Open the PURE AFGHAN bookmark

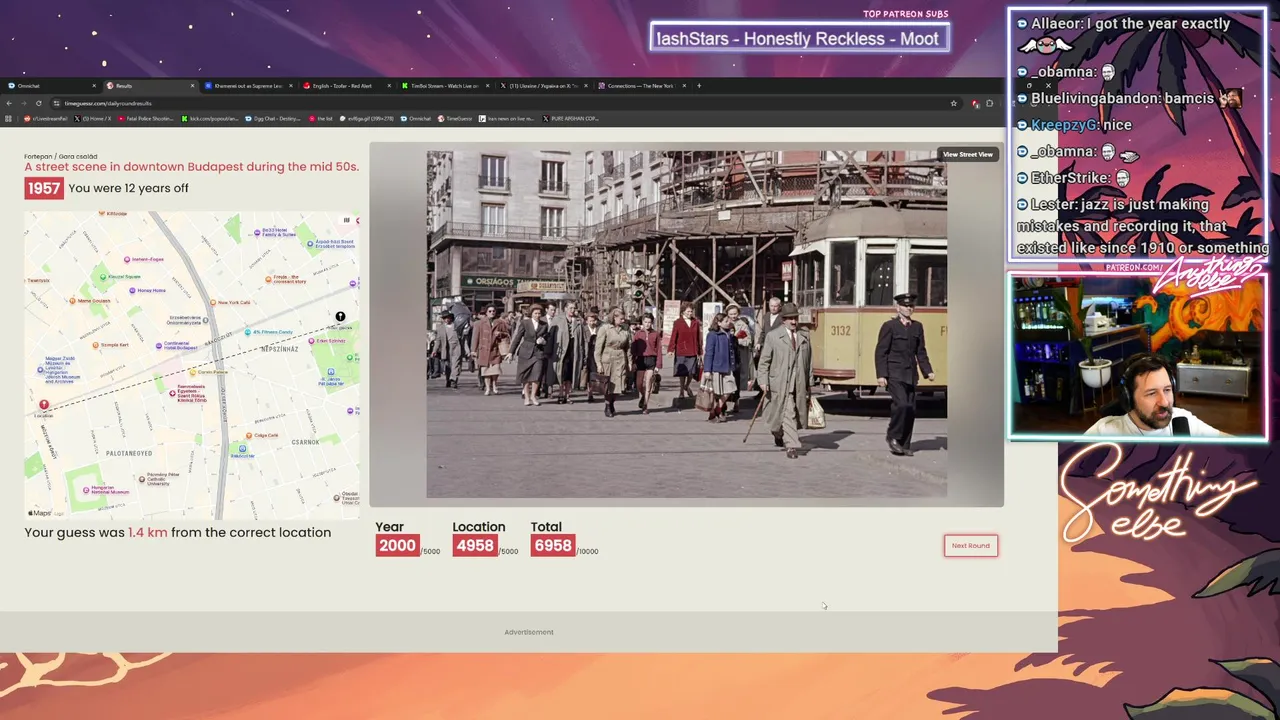[570, 118]
